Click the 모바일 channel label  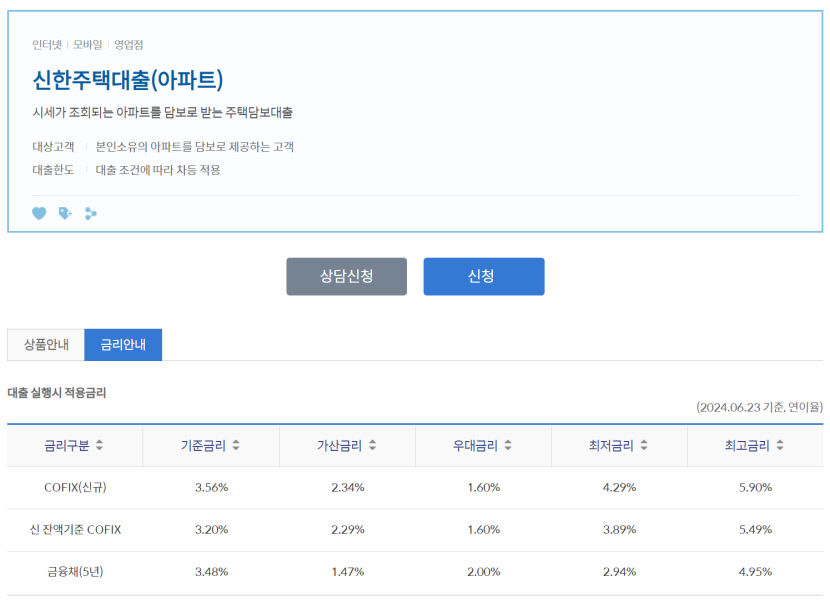point(88,44)
